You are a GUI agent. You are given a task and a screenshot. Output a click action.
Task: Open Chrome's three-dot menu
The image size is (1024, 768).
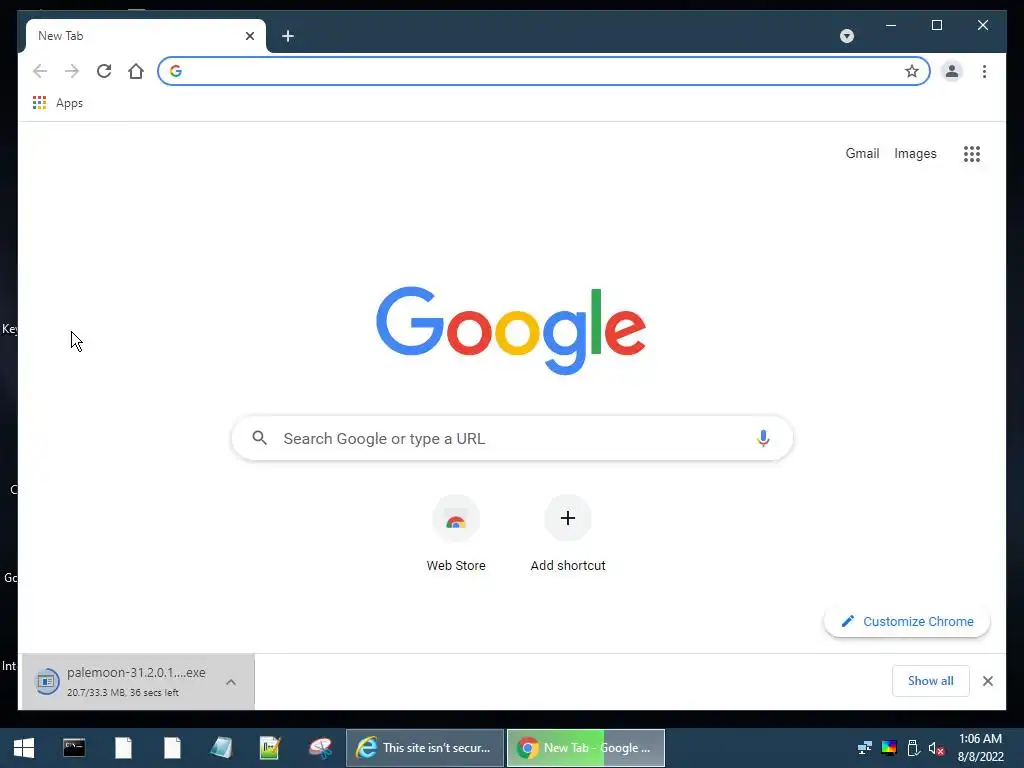click(984, 71)
